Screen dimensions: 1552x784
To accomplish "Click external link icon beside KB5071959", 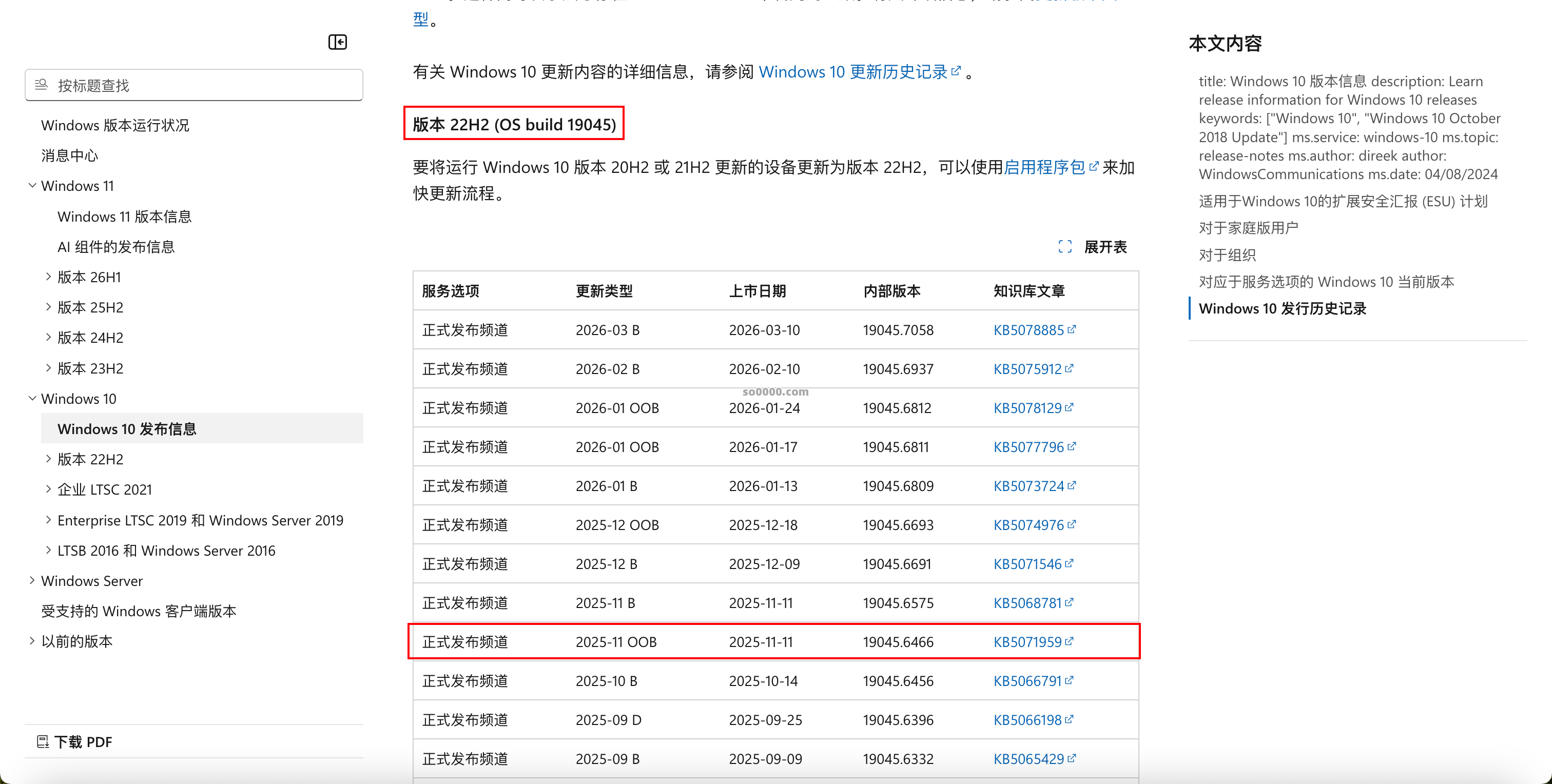I will [1069, 641].
